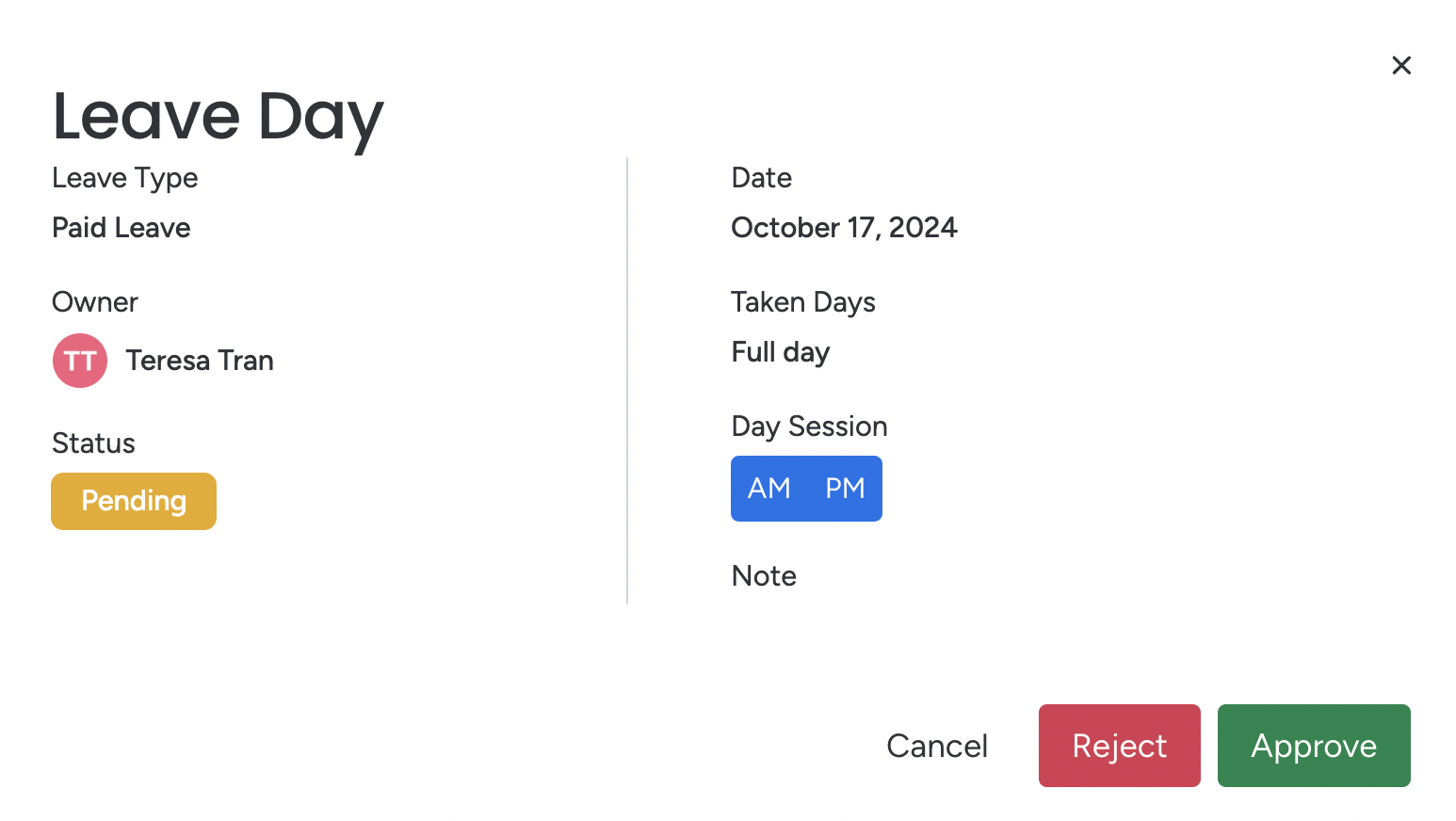Click the Leave Type label
Viewport: 1456px width, 821px height.
[x=125, y=178]
